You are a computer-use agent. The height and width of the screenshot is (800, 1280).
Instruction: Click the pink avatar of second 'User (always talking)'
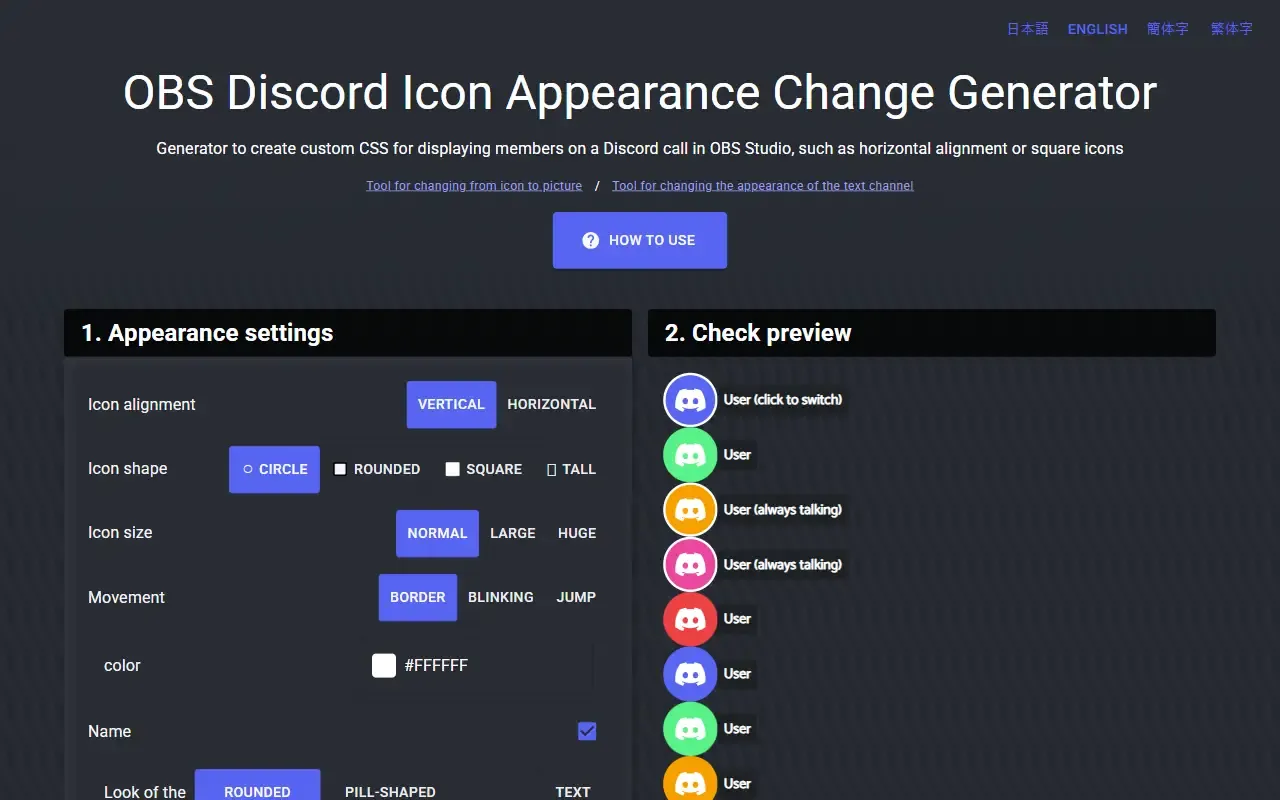tap(690, 564)
